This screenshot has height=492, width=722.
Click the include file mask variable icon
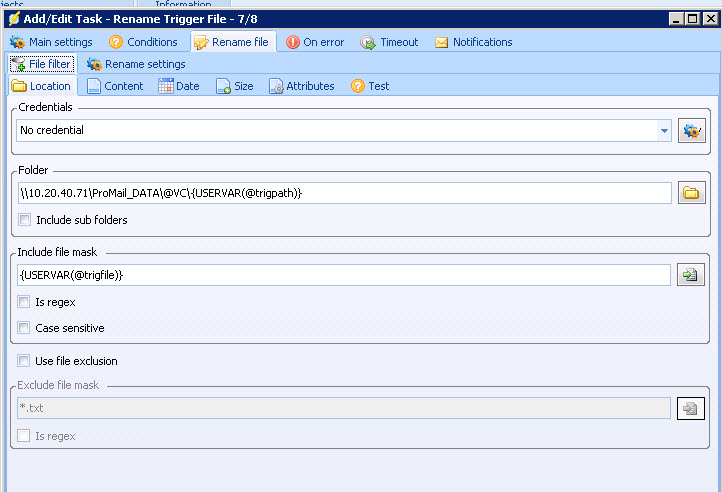pyautogui.click(x=691, y=275)
